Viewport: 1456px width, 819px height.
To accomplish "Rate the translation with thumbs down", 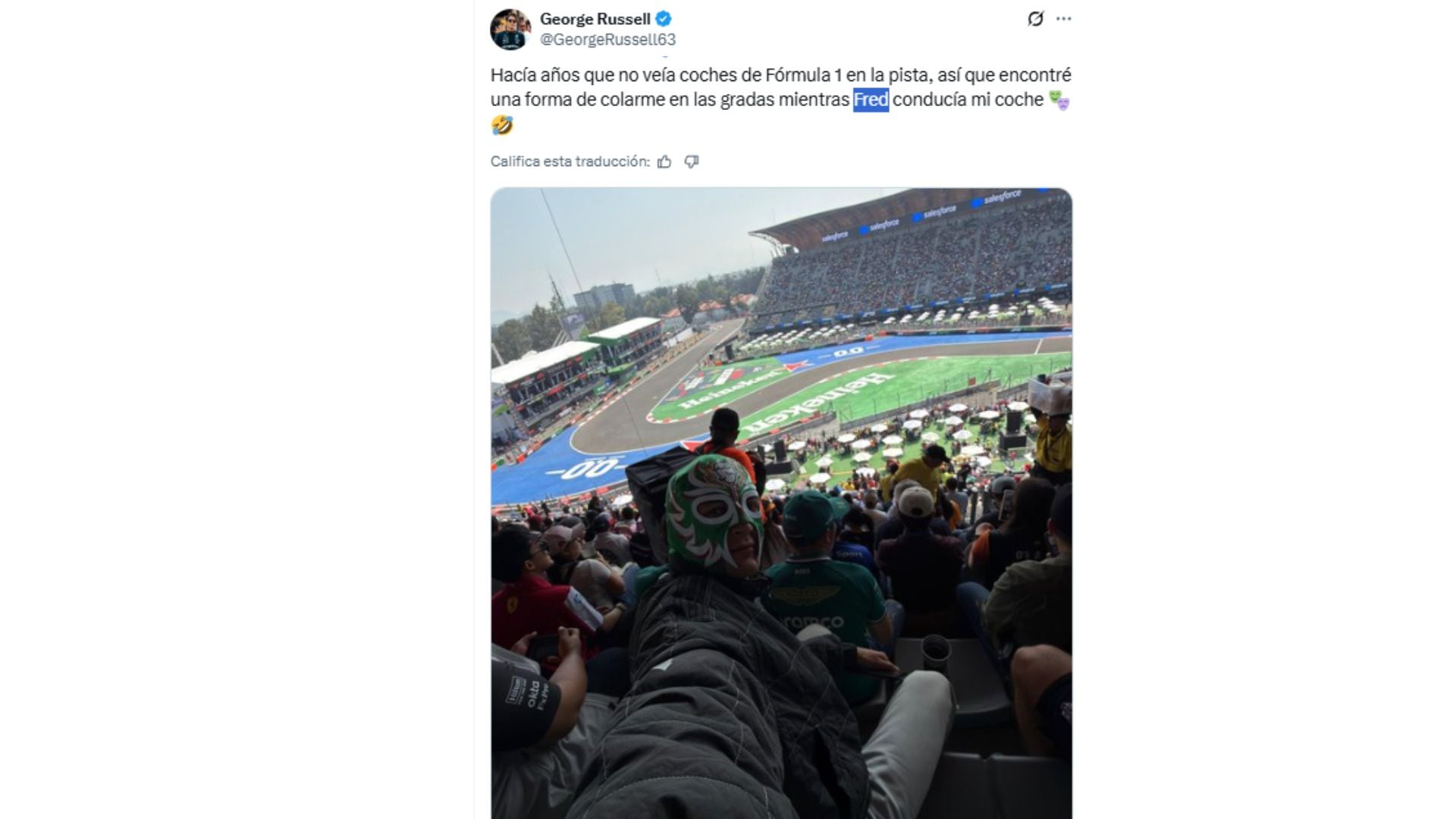I will click(691, 162).
